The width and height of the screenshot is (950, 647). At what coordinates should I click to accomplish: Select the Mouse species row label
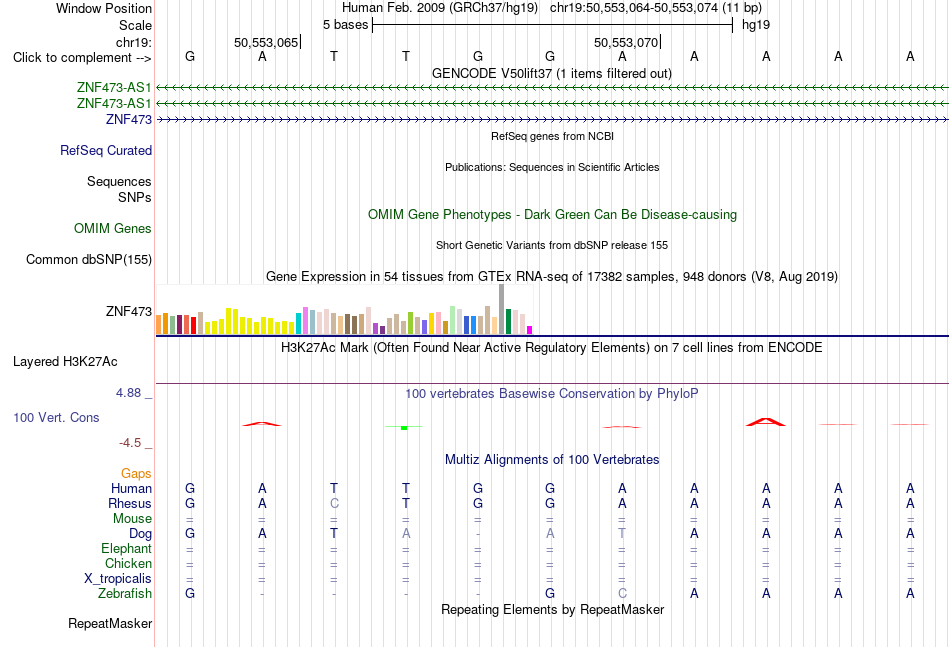132,519
